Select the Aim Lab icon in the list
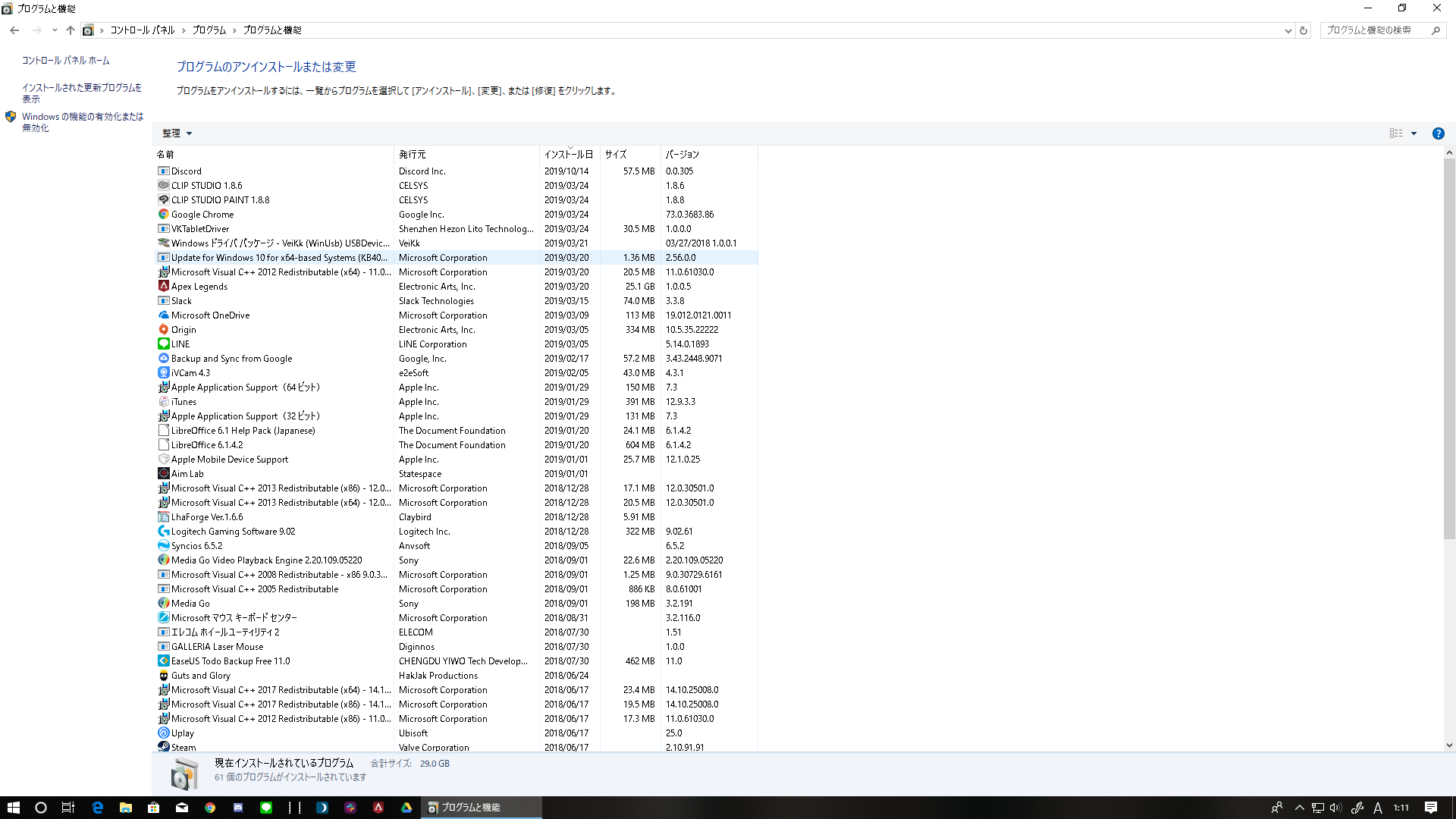Image resolution: width=1456 pixels, height=819 pixels. coord(163,474)
